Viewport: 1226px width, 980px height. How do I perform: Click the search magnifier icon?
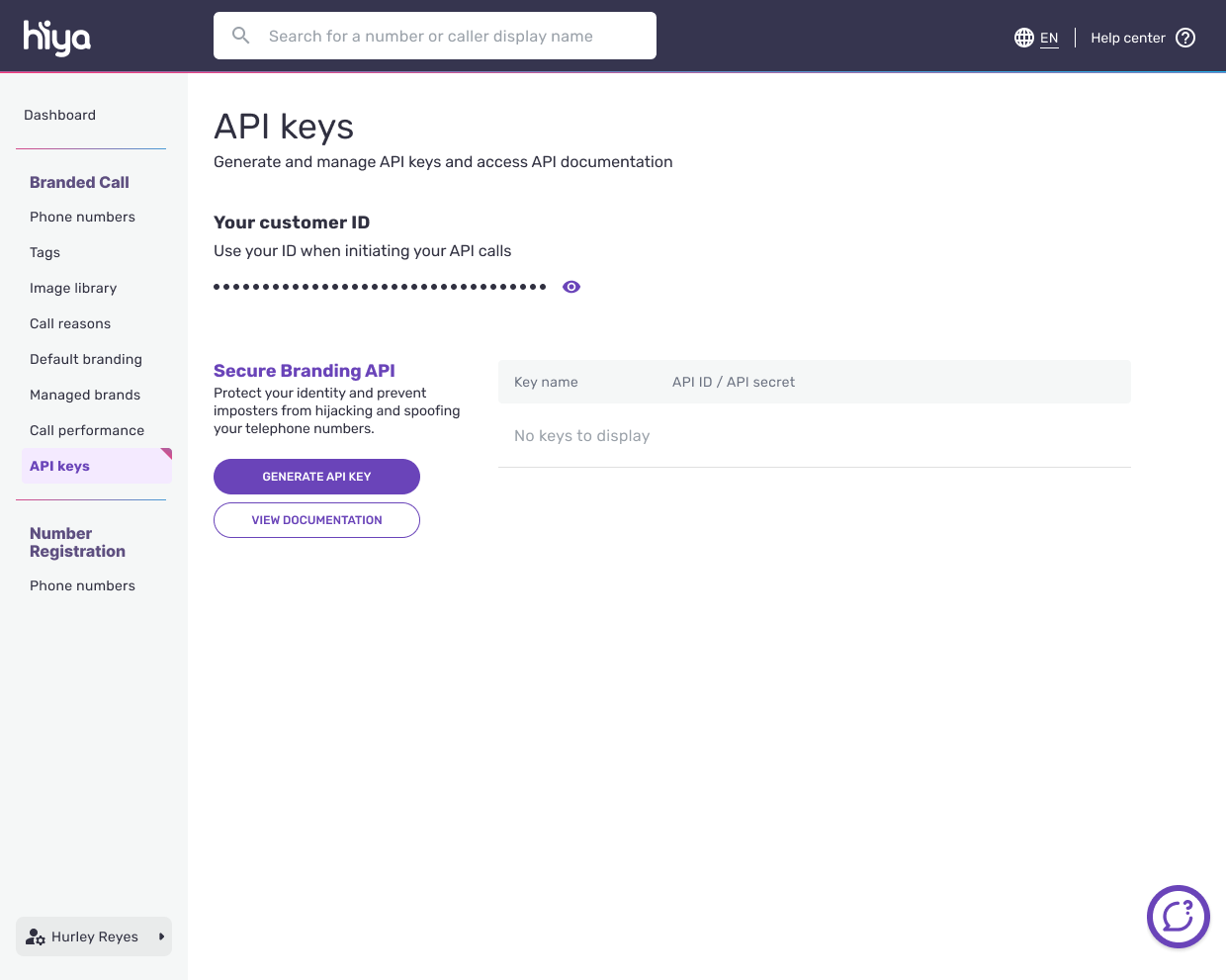pyautogui.click(x=240, y=36)
